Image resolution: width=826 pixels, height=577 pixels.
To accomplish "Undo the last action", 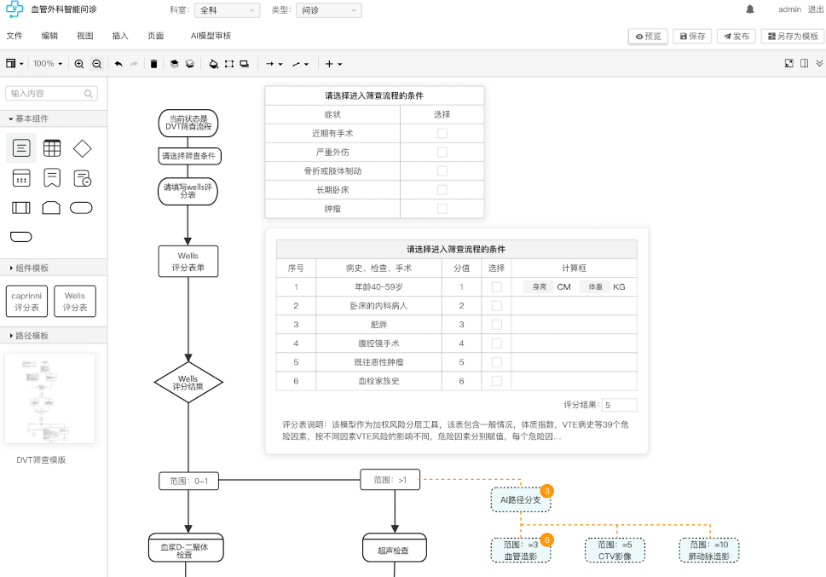I will (119, 64).
